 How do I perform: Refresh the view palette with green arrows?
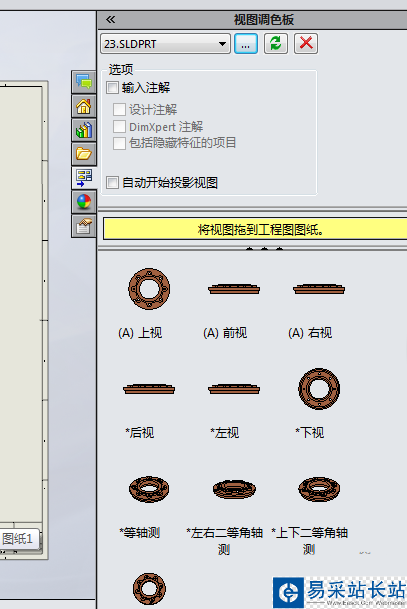276,44
